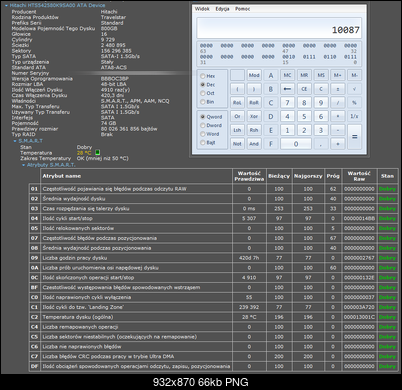This screenshot has height=390, width=402.
Task: Collapse the Atrybuty S.M.A.R.T. section
Action: [x=23, y=165]
